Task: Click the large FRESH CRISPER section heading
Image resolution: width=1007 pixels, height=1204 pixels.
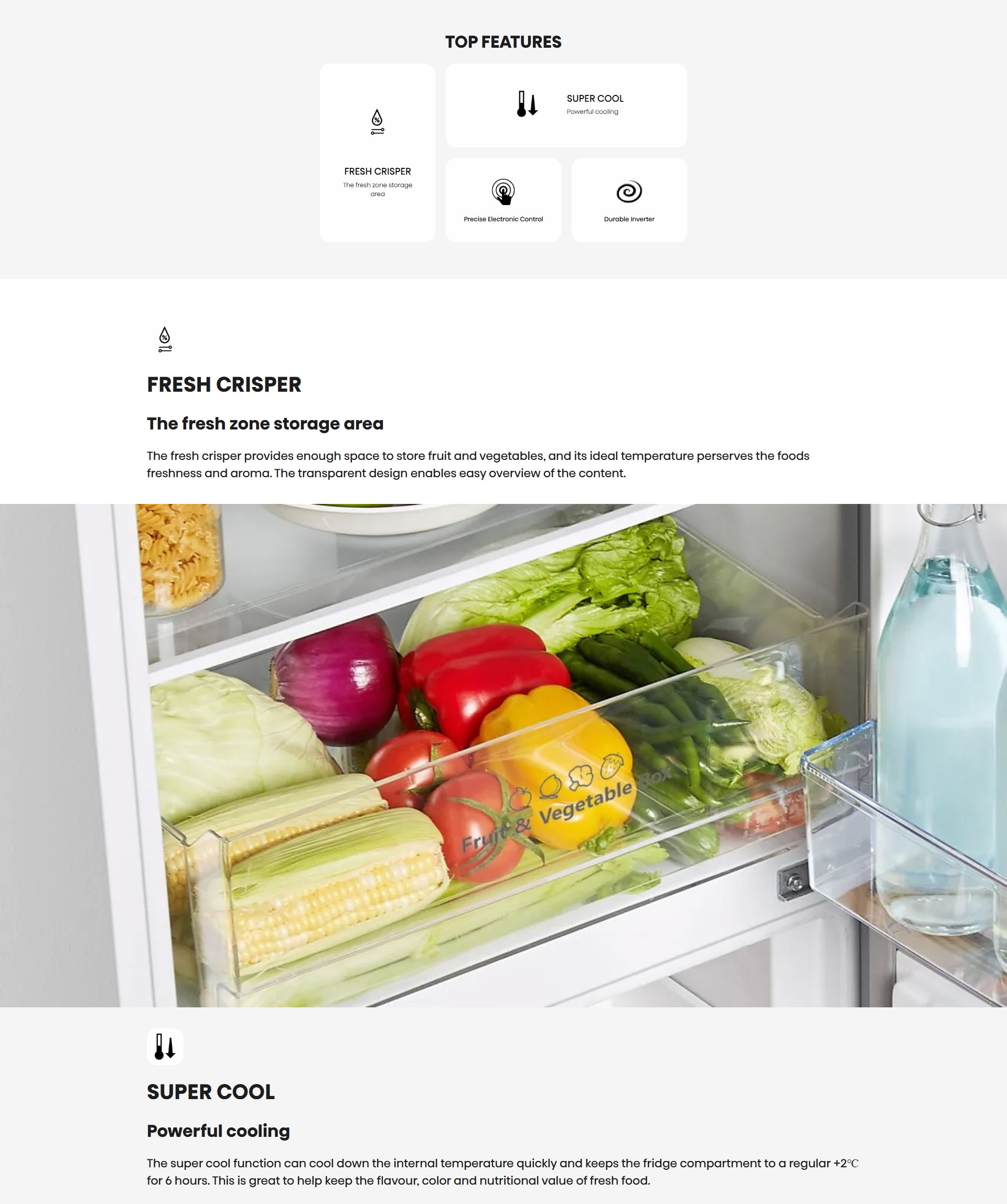Action: (223, 384)
